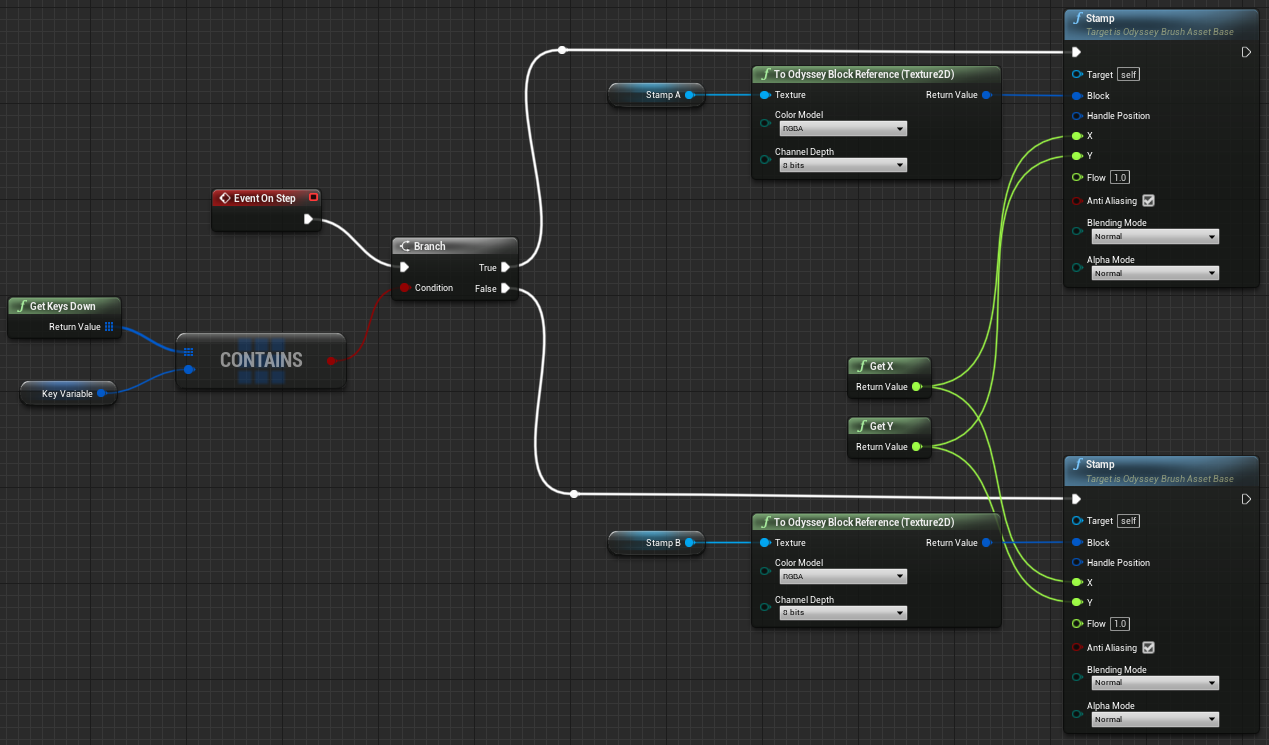Click the True execution pin on the Branch node
1269x745 pixels.
click(x=505, y=267)
